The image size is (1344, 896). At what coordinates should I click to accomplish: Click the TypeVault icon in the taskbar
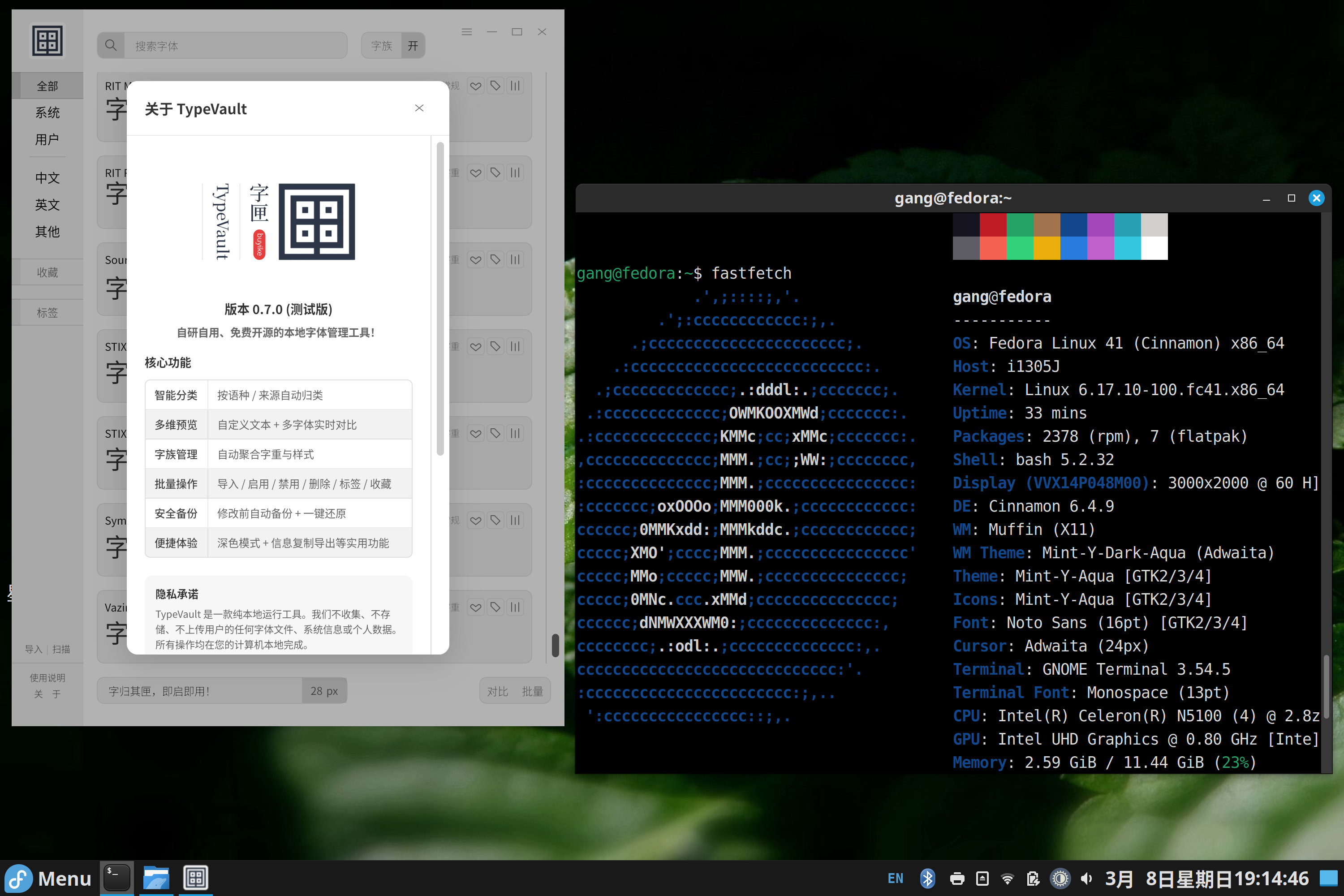point(196,878)
